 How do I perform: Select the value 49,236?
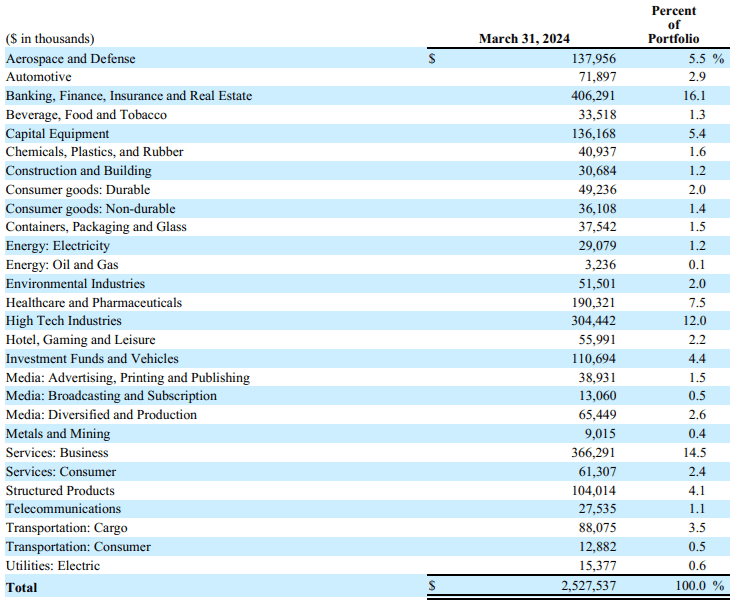(x=597, y=190)
